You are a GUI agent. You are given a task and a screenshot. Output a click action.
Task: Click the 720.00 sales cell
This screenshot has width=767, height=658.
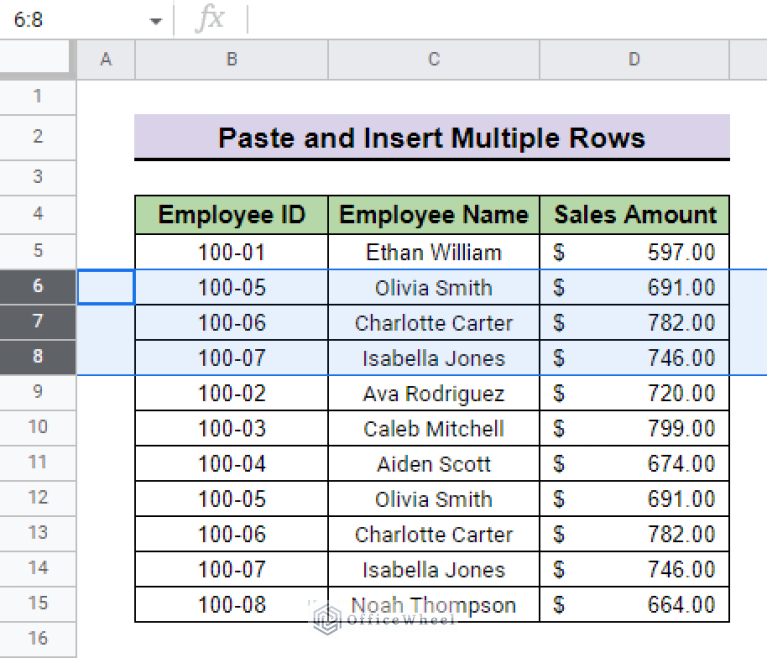click(634, 393)
